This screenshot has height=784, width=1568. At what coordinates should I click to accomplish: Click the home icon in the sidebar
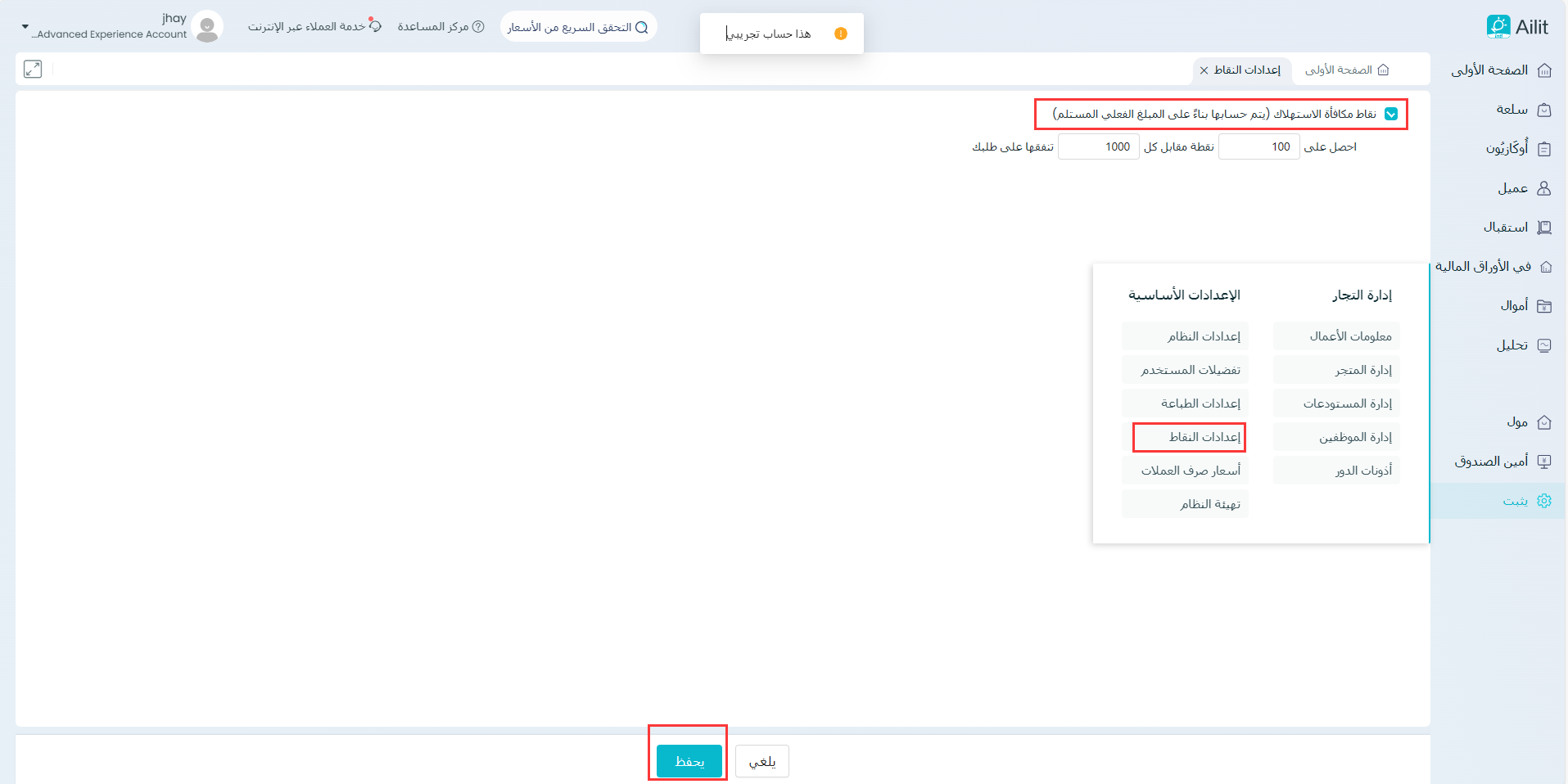click(x=1544, y=70)
